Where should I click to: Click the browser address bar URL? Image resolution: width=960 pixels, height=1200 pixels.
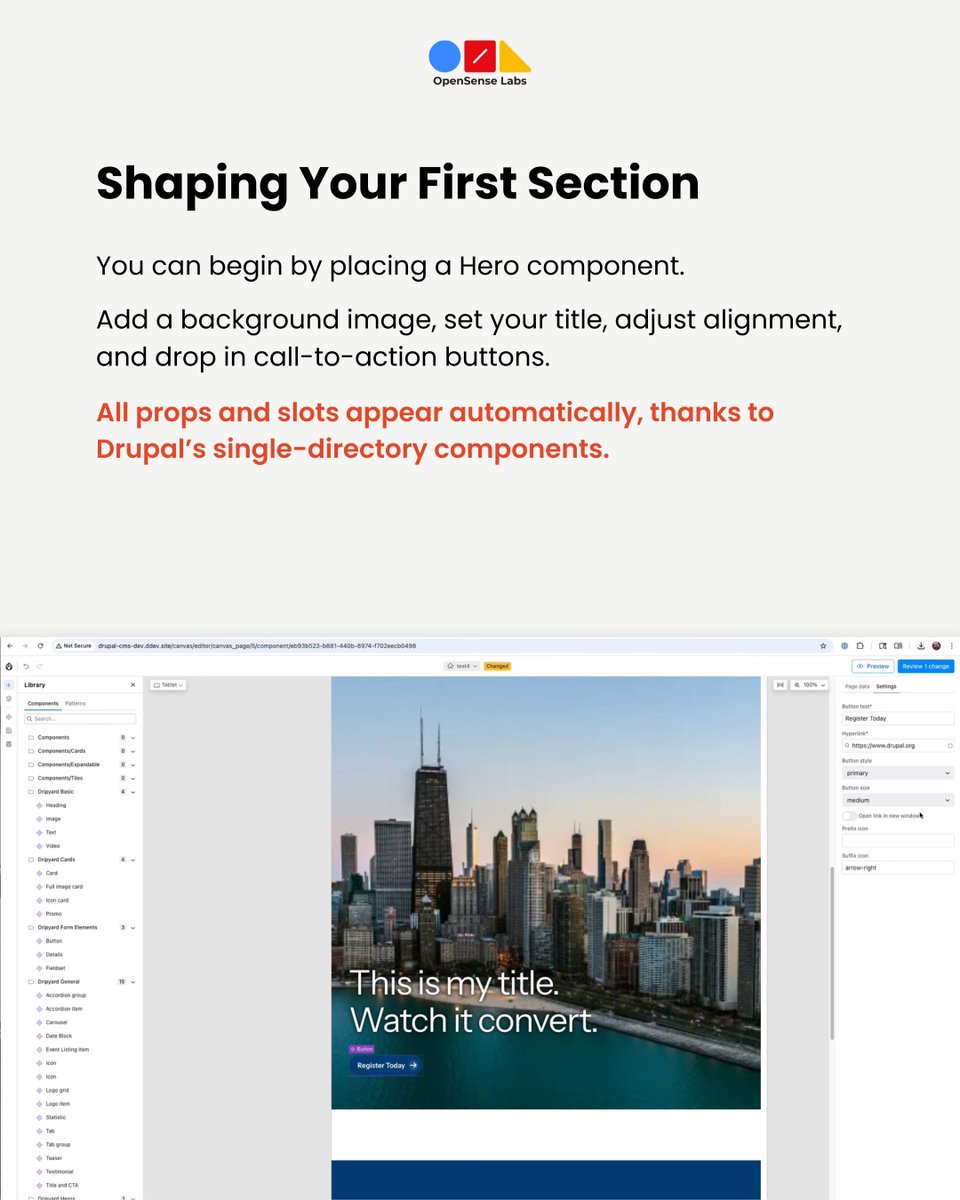click(257, 646)
